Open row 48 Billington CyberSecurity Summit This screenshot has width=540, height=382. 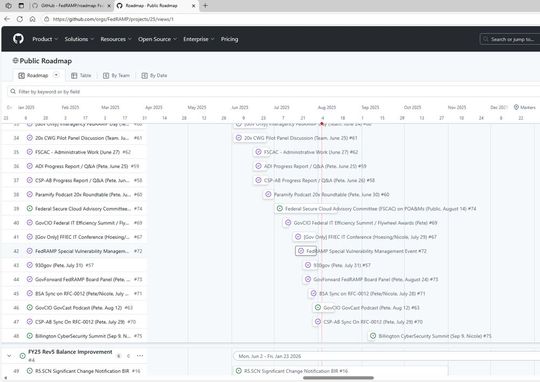(83, 336)
